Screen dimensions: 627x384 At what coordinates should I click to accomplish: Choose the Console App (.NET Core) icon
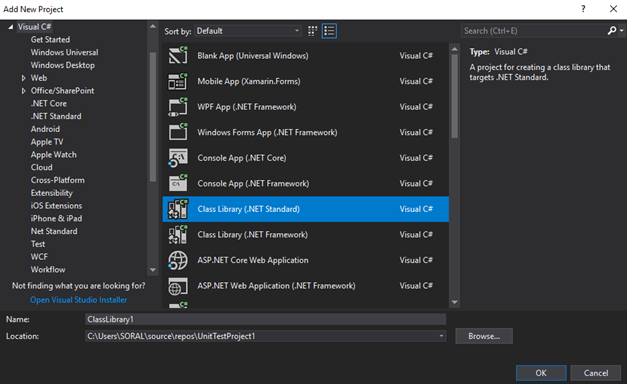click(x=178, y=158)
